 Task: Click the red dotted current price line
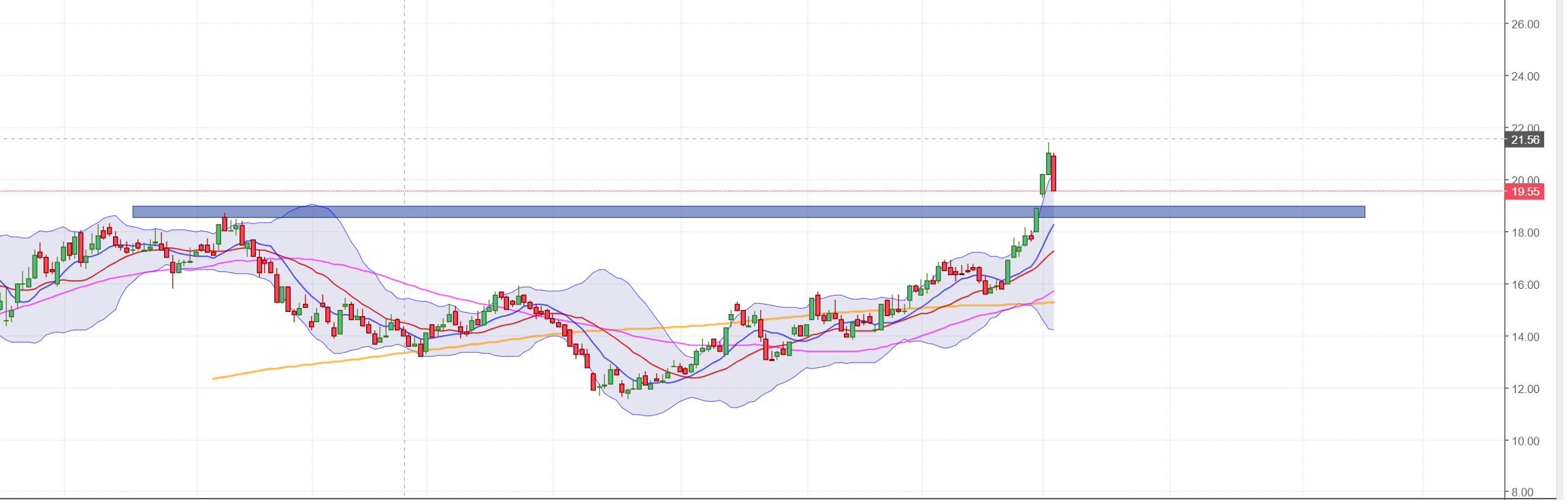pyautogui.click(x=681, y=191)
